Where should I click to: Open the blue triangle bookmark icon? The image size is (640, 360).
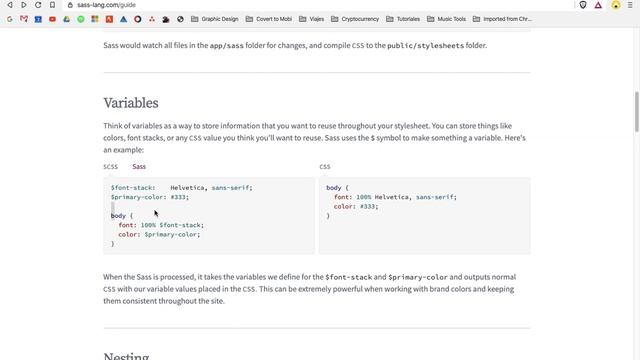(x=123, y=19)
